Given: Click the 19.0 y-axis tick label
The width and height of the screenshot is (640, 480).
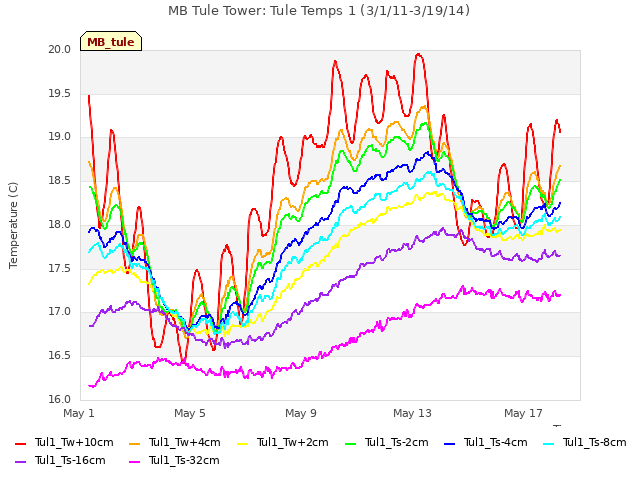Looking at the screenshot, I should 60,137.
